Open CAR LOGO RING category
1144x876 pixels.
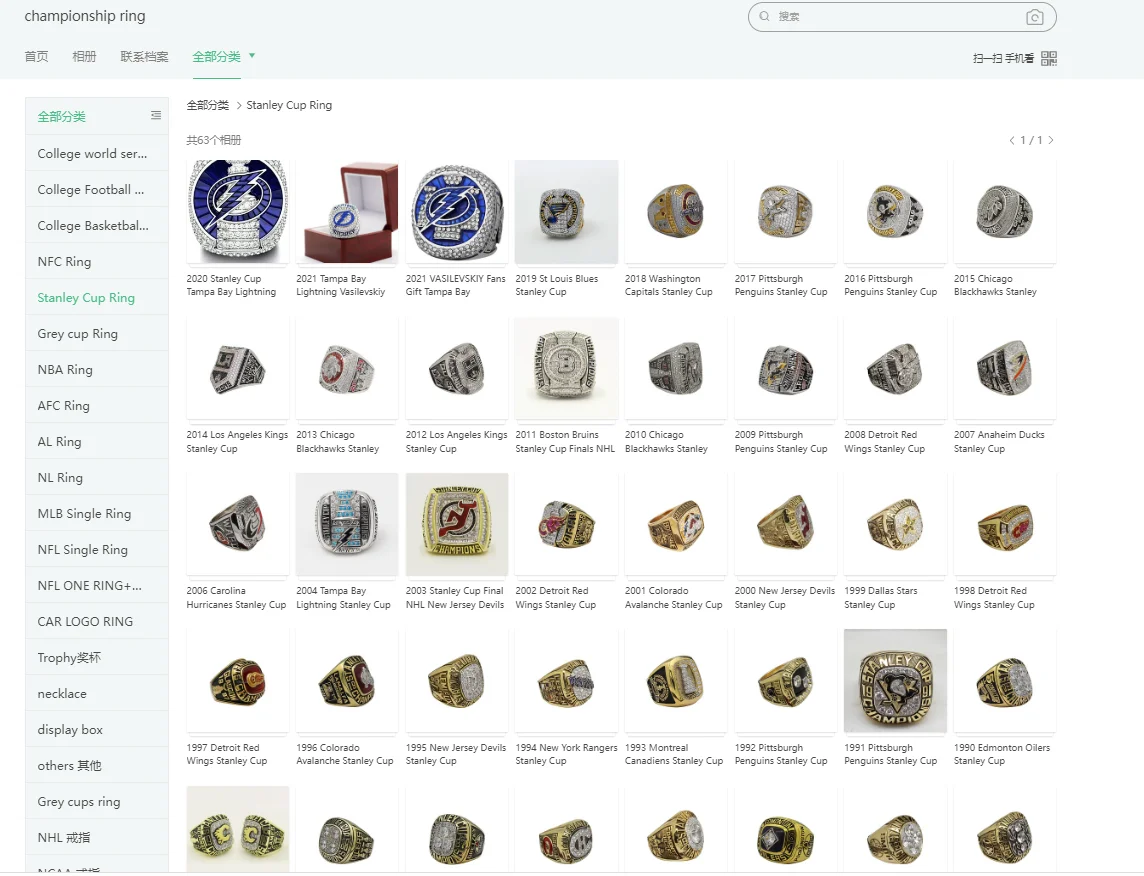click(97, 621)
